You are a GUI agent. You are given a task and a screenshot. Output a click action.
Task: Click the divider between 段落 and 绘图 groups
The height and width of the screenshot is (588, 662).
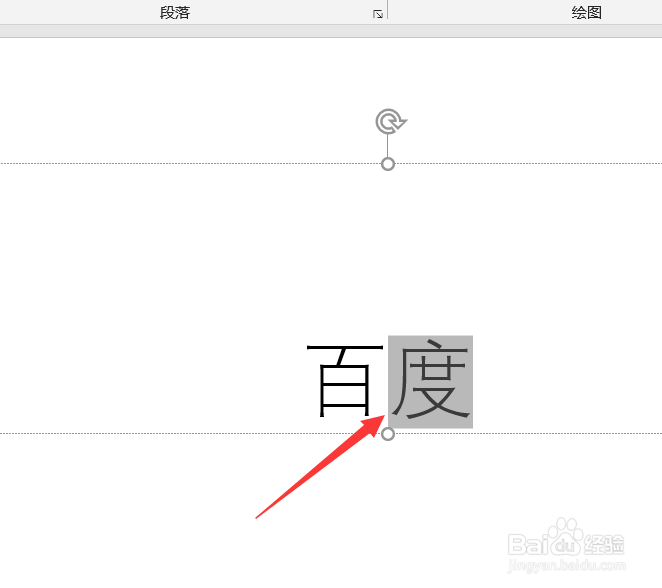point(388,10)
